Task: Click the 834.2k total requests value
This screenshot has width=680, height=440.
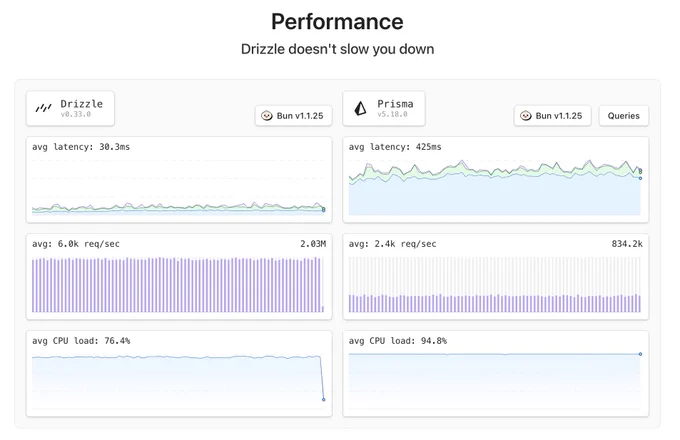Action: [x=627, y=244]
